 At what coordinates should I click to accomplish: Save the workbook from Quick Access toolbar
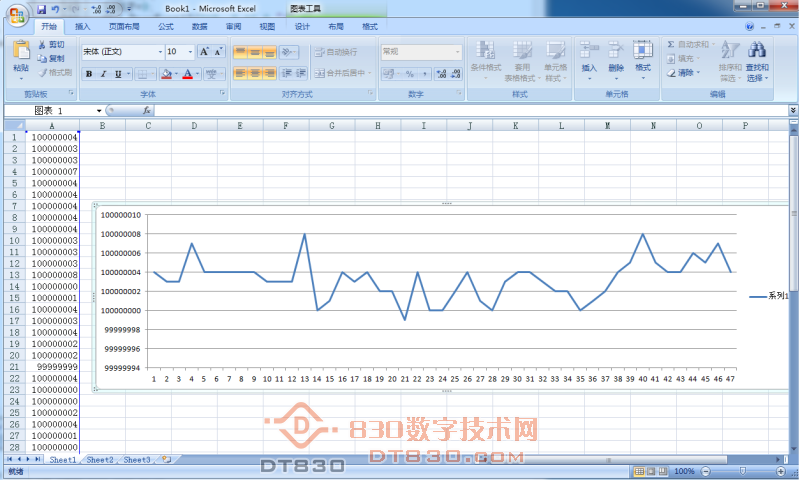coord(42,8)
